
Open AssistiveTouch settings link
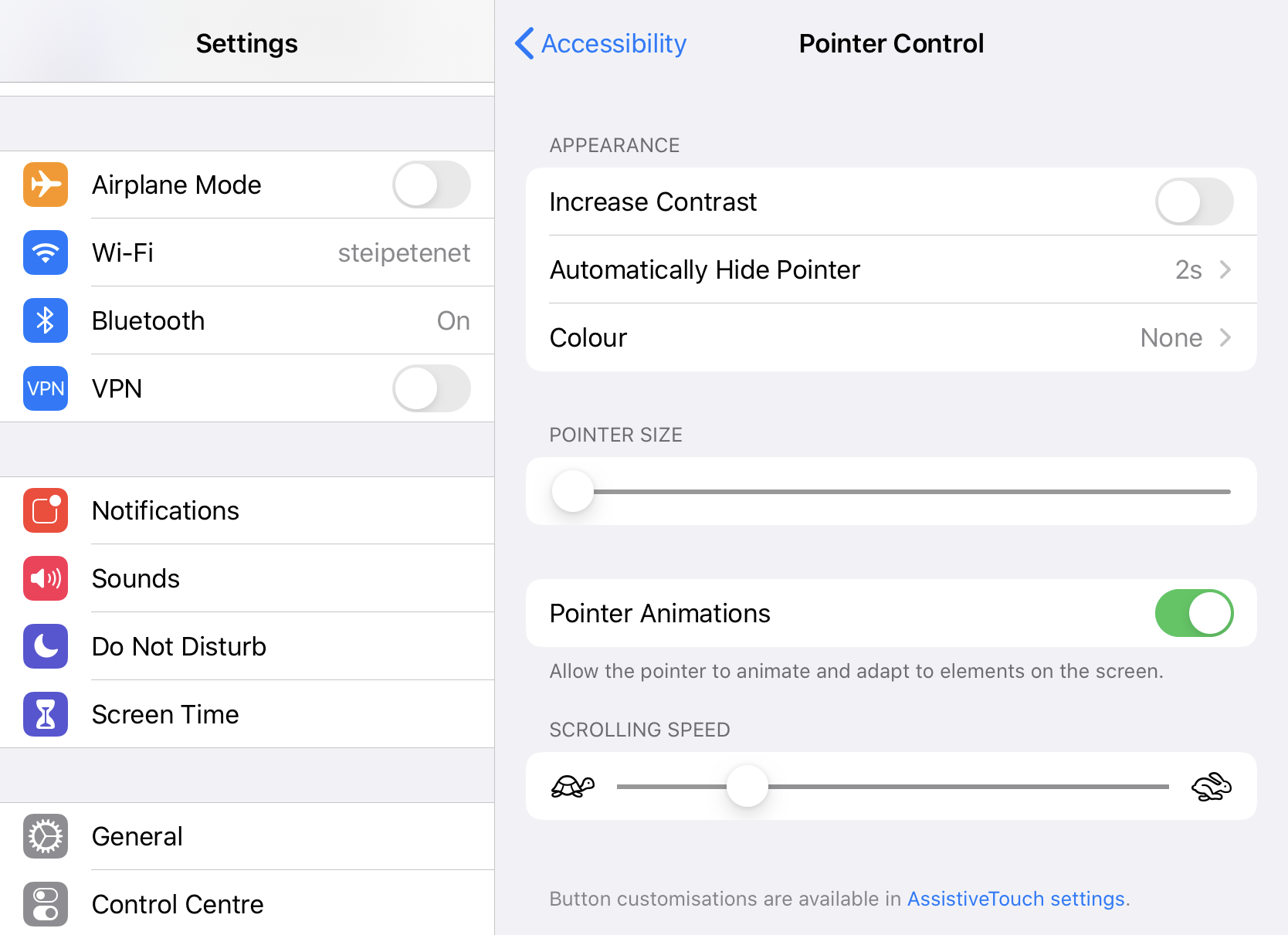[1015, 899]
